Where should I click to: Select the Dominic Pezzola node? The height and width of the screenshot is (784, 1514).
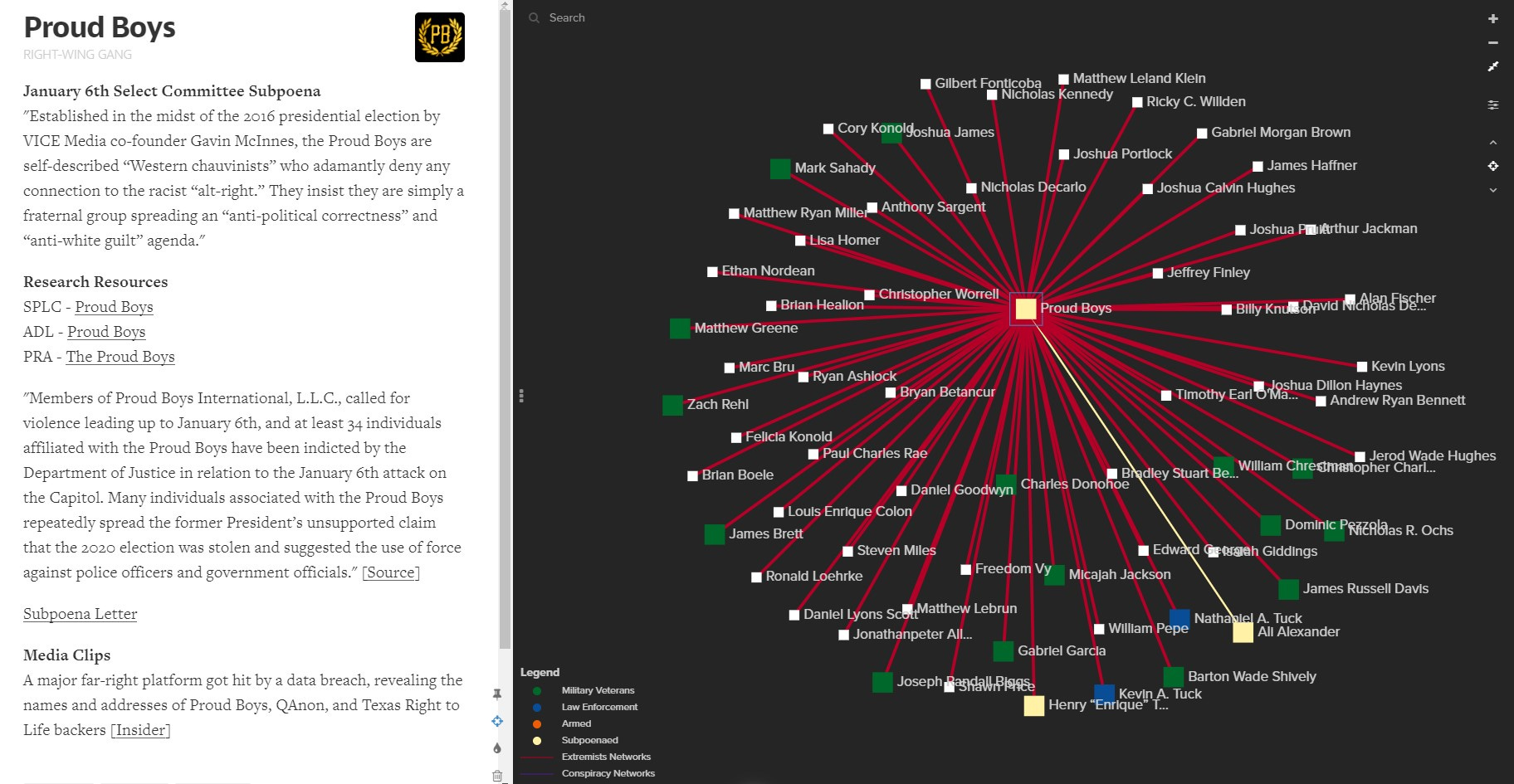(1270, 525)
